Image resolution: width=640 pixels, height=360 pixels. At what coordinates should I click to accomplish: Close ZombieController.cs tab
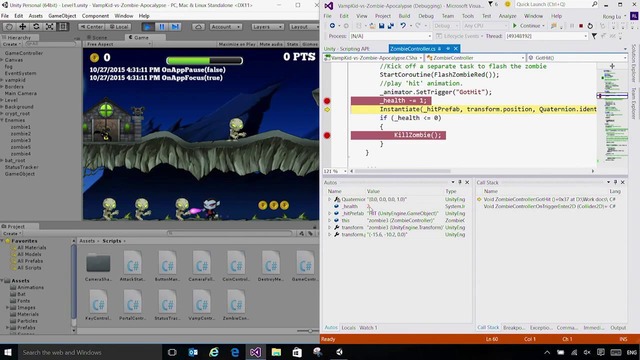[x=456, y=49]
